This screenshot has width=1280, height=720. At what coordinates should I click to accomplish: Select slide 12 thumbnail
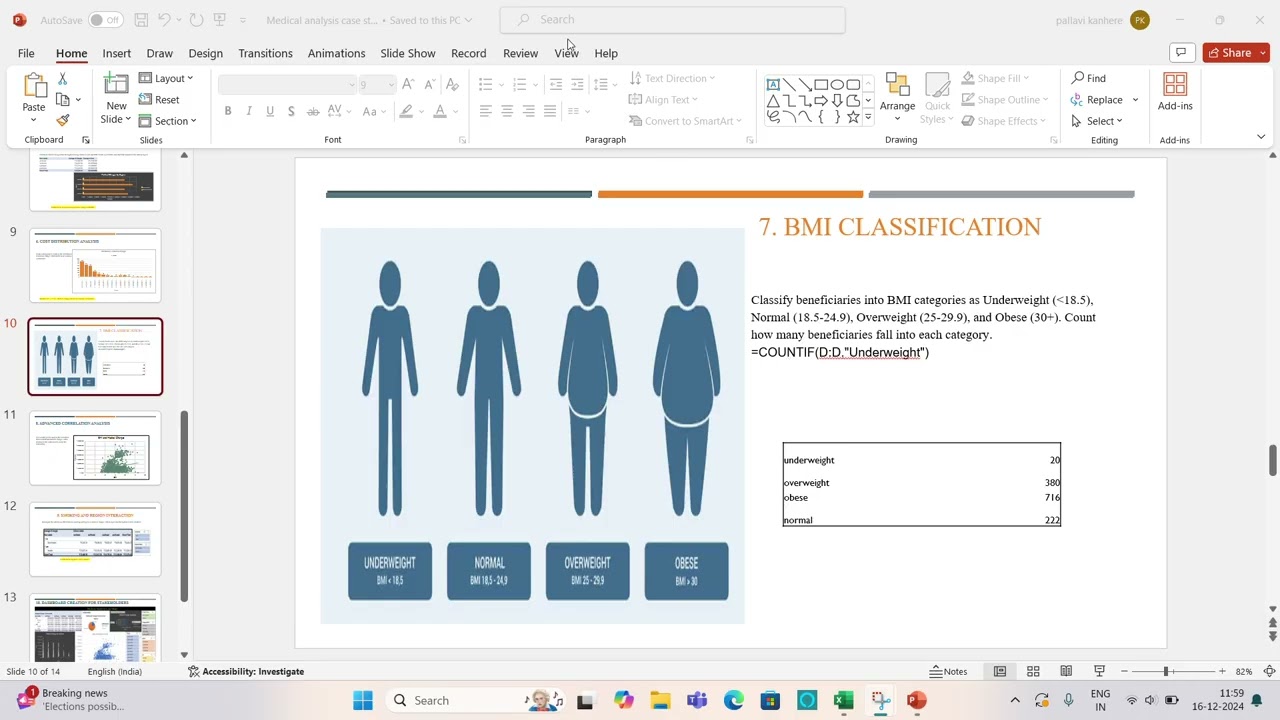[x=95, y=540]
